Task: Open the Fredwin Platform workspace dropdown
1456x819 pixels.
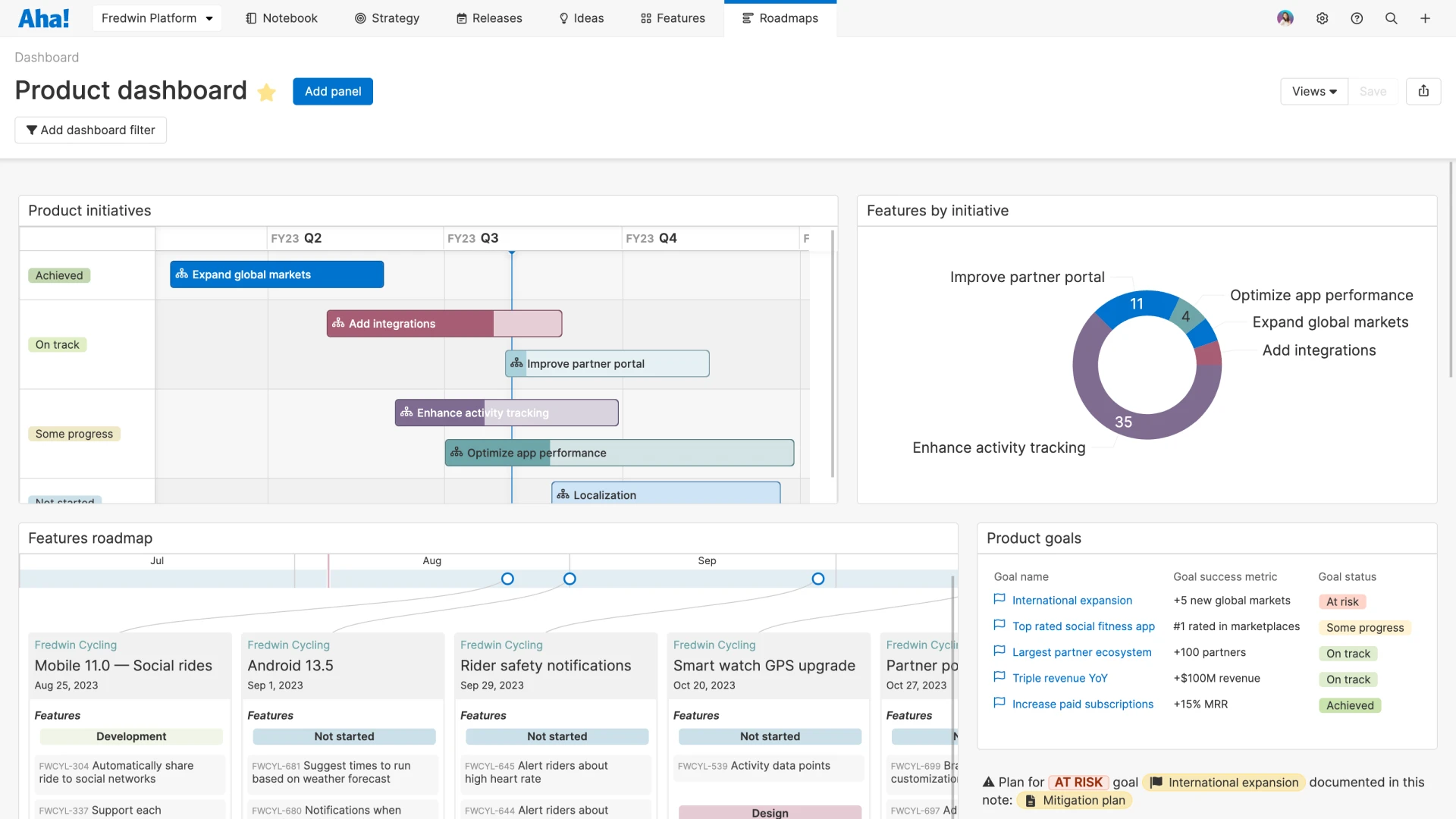Action: [x=156, y=17]
